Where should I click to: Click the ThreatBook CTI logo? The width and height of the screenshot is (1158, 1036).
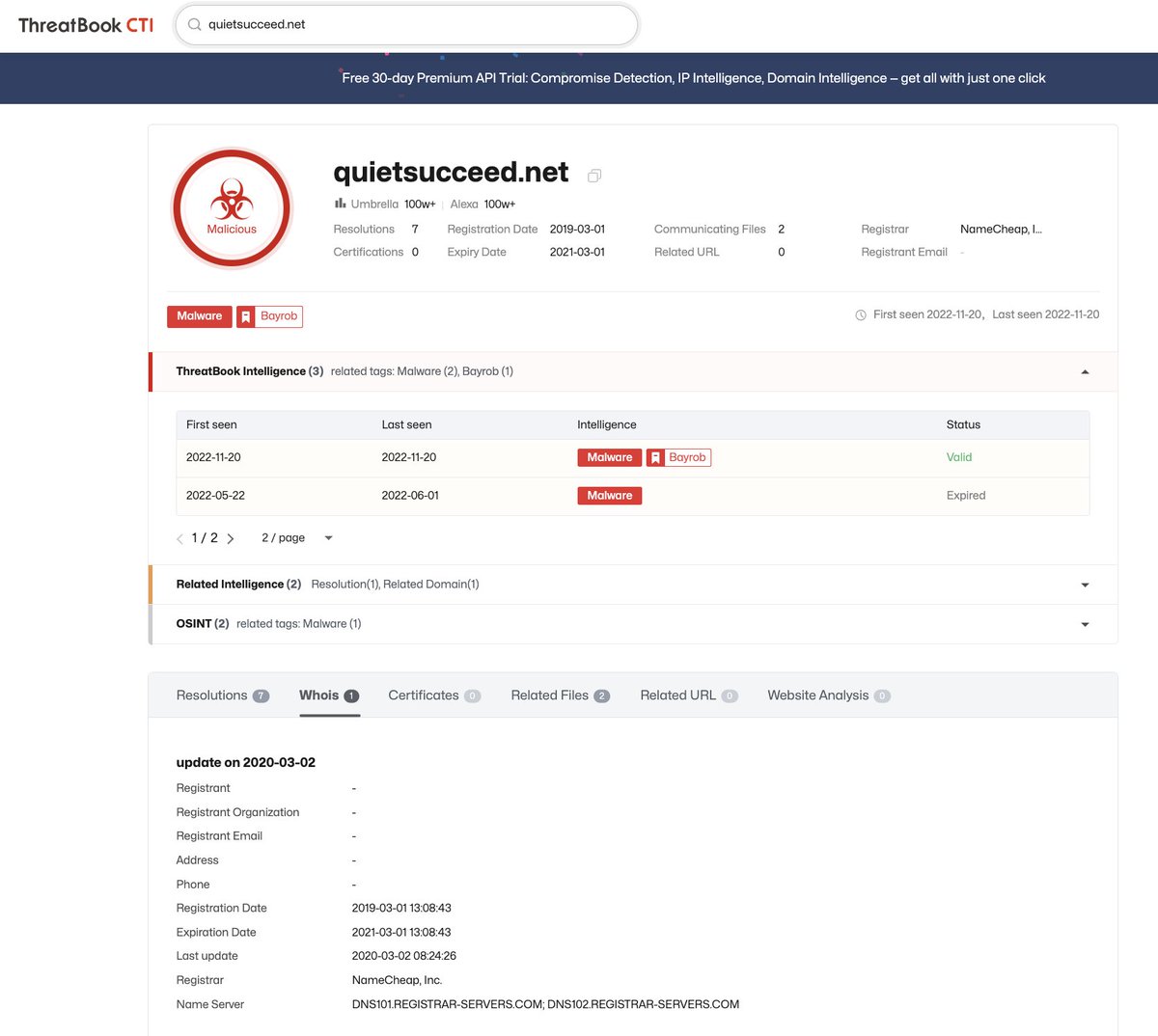pyautogui.click(x=85, y=25)
